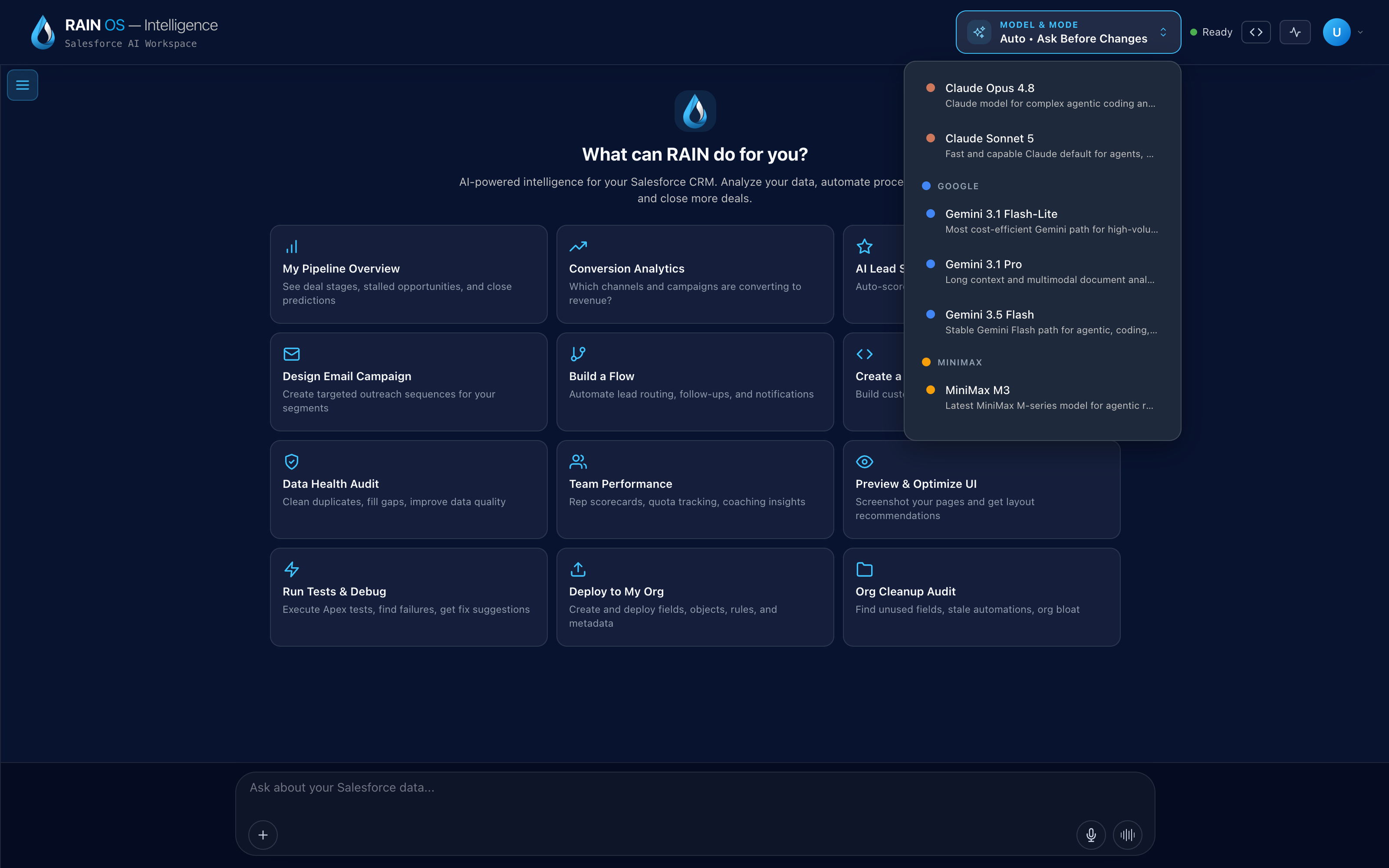Open the hamburger sidebar menu
Image resolution: width=1389 pixels, height=868 pixels.
pyautogui.click(x=23, y=85)
